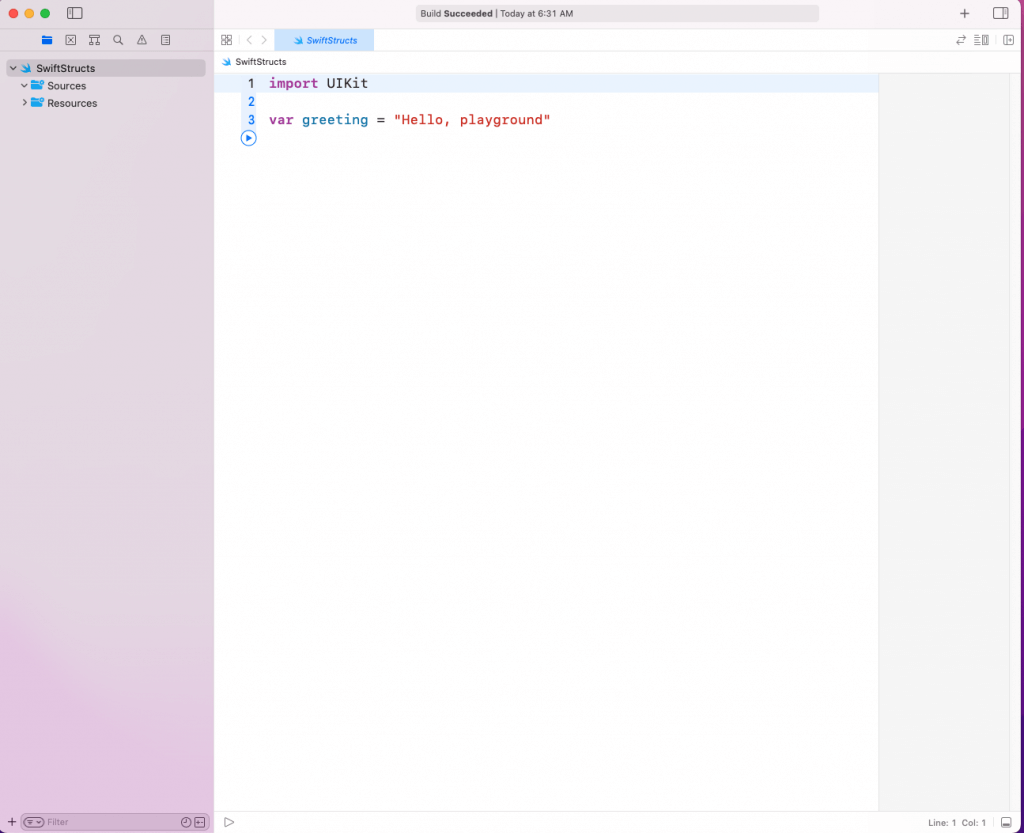Open the editor options grid icon
Screen dimensions: 1024x833
click(x=227, y=40)
